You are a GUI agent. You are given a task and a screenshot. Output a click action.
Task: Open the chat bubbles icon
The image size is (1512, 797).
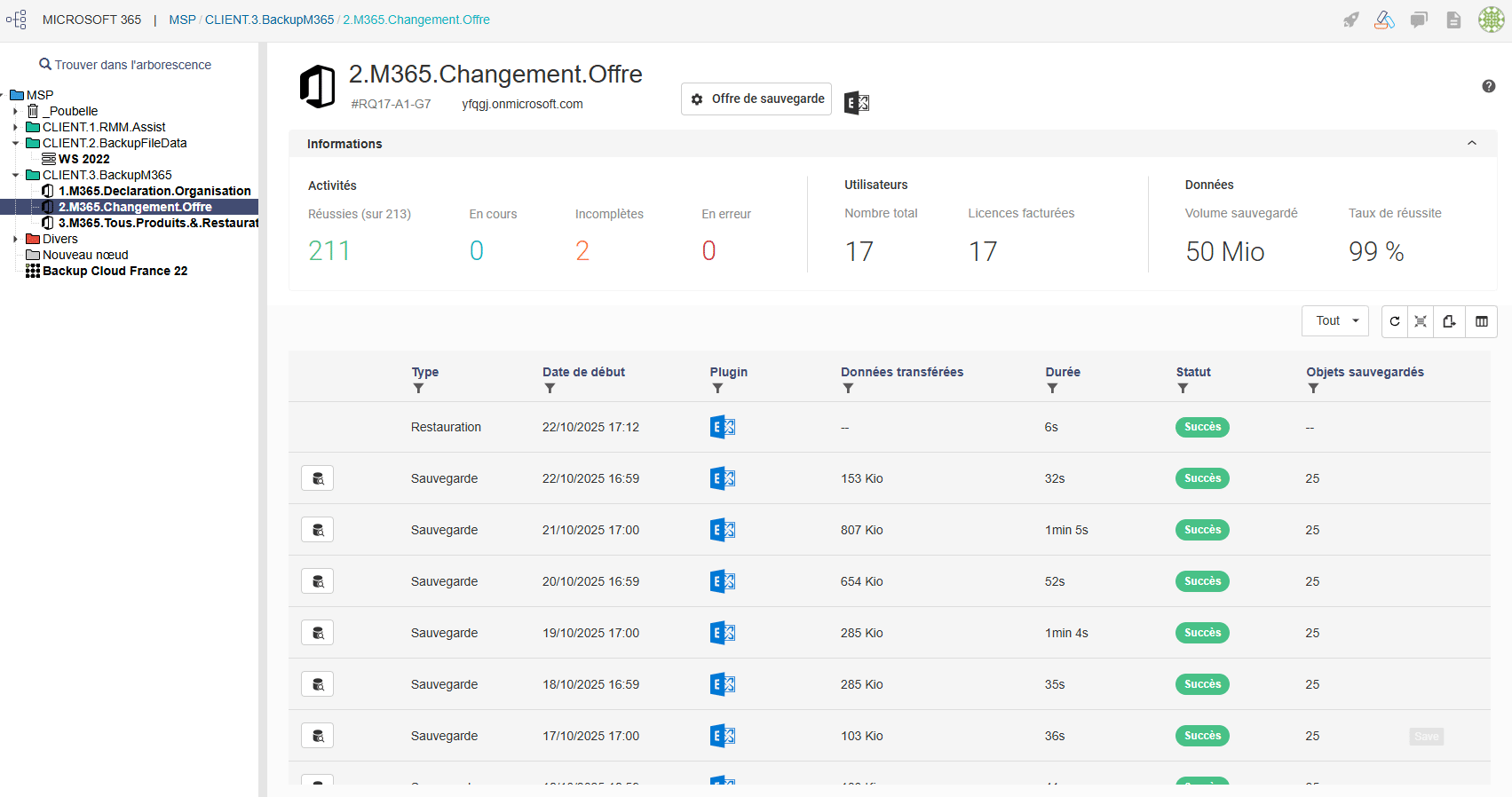1419,20
